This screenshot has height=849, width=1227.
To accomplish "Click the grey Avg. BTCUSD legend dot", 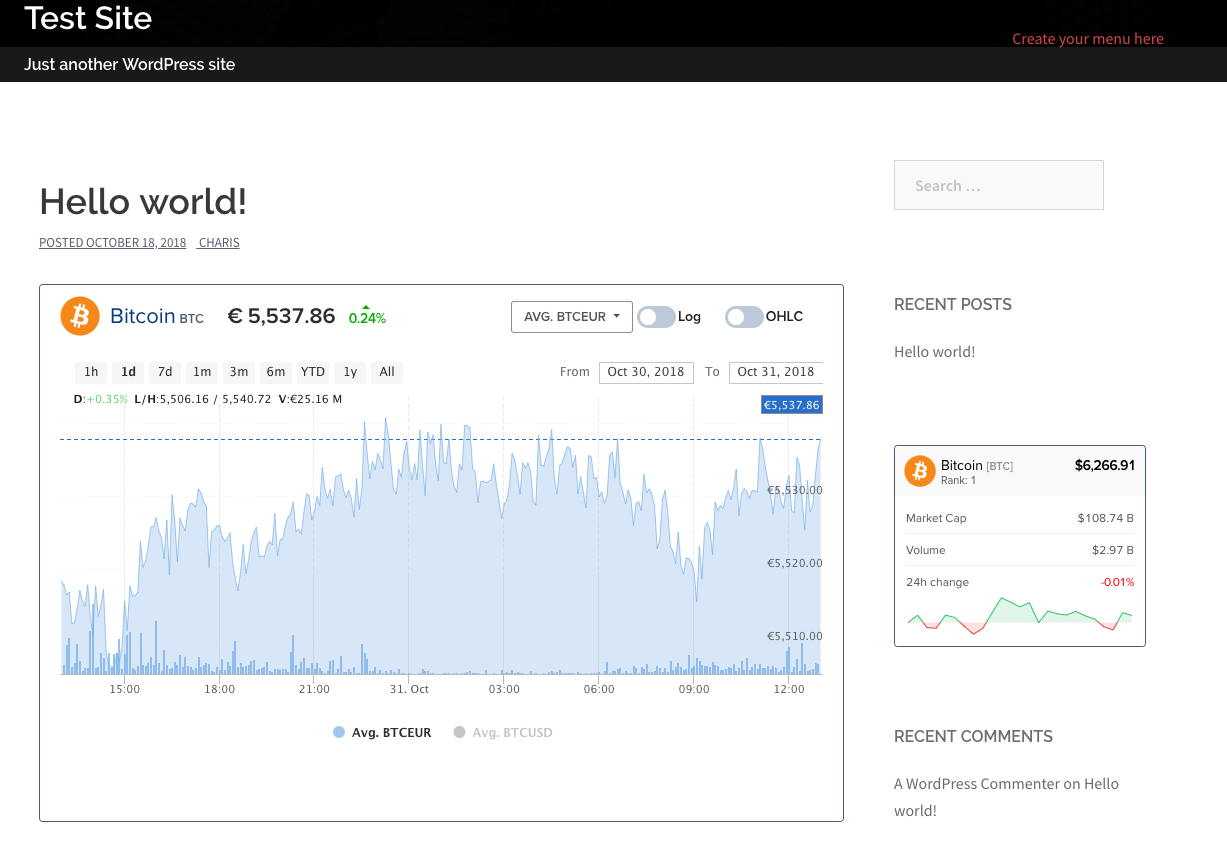I will tap(460, 733).
